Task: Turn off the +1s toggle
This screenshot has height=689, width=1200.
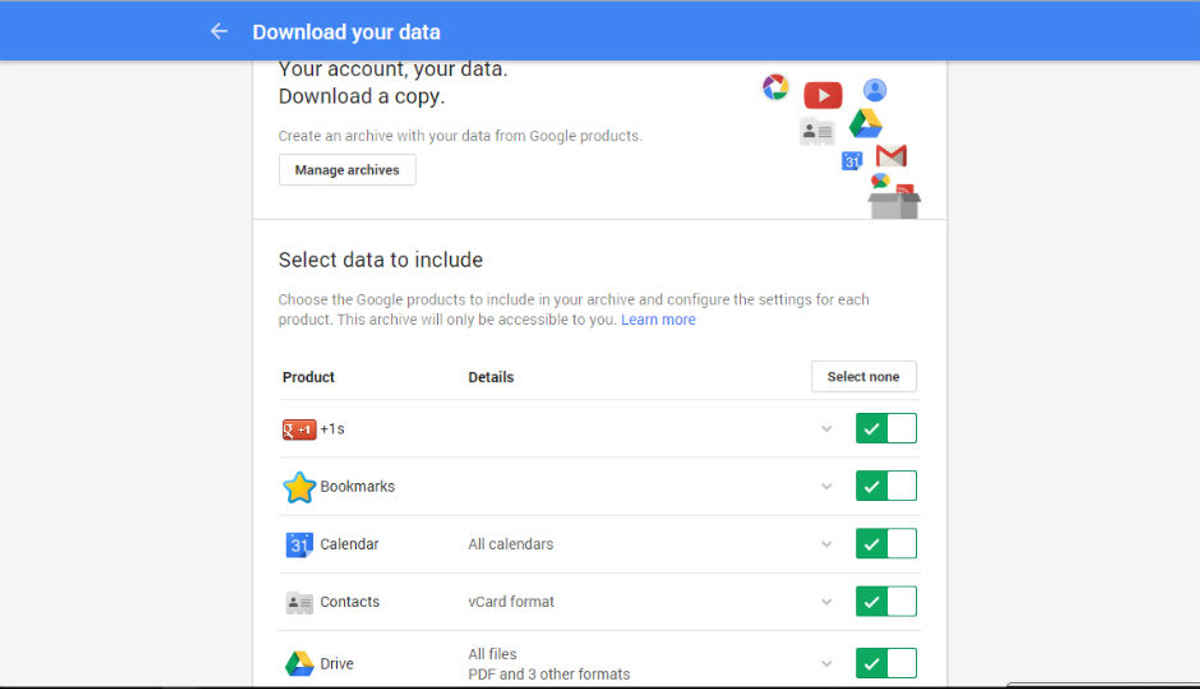Action: click(x=886, y=428)
